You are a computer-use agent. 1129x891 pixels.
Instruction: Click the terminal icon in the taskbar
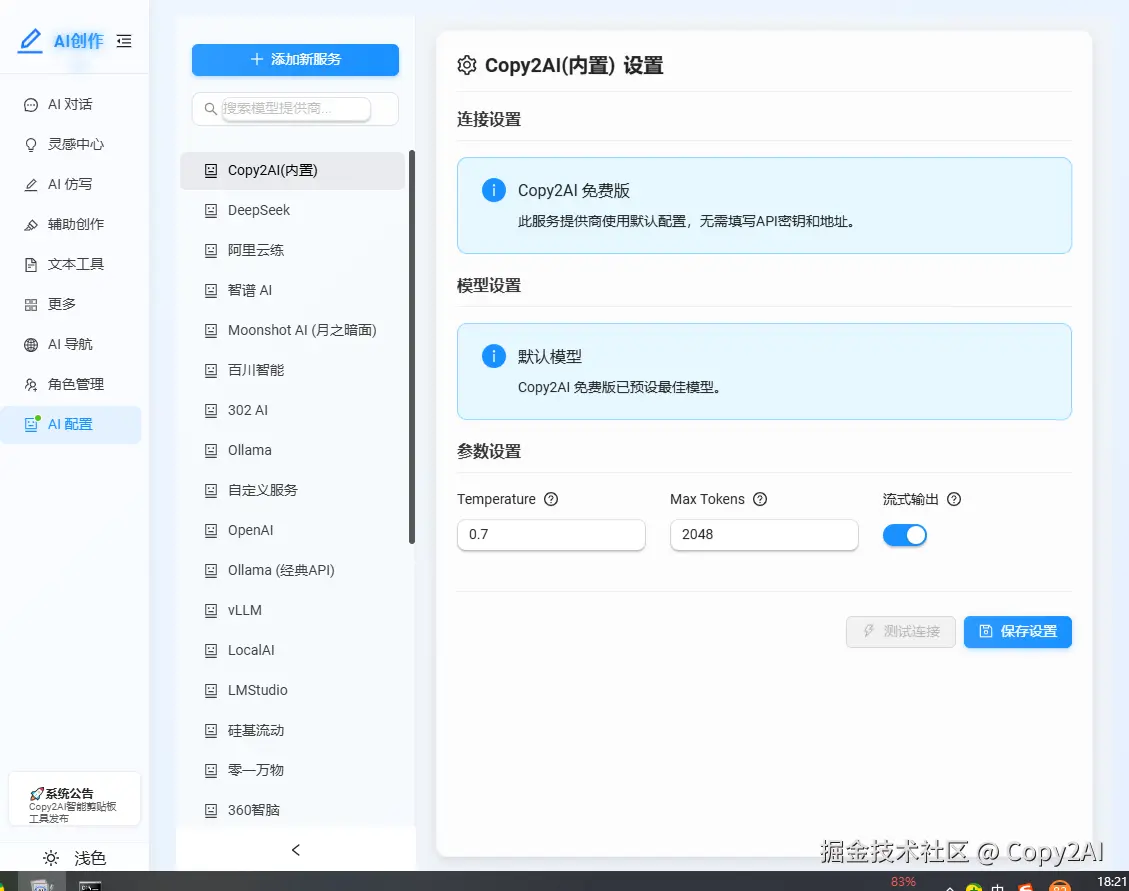[x=90, y=885]
